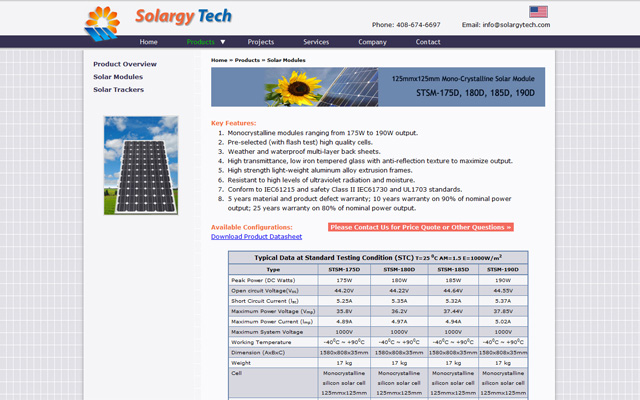Click the 44.20V voltage cell

pyautogui.click(x=344, y=291)
